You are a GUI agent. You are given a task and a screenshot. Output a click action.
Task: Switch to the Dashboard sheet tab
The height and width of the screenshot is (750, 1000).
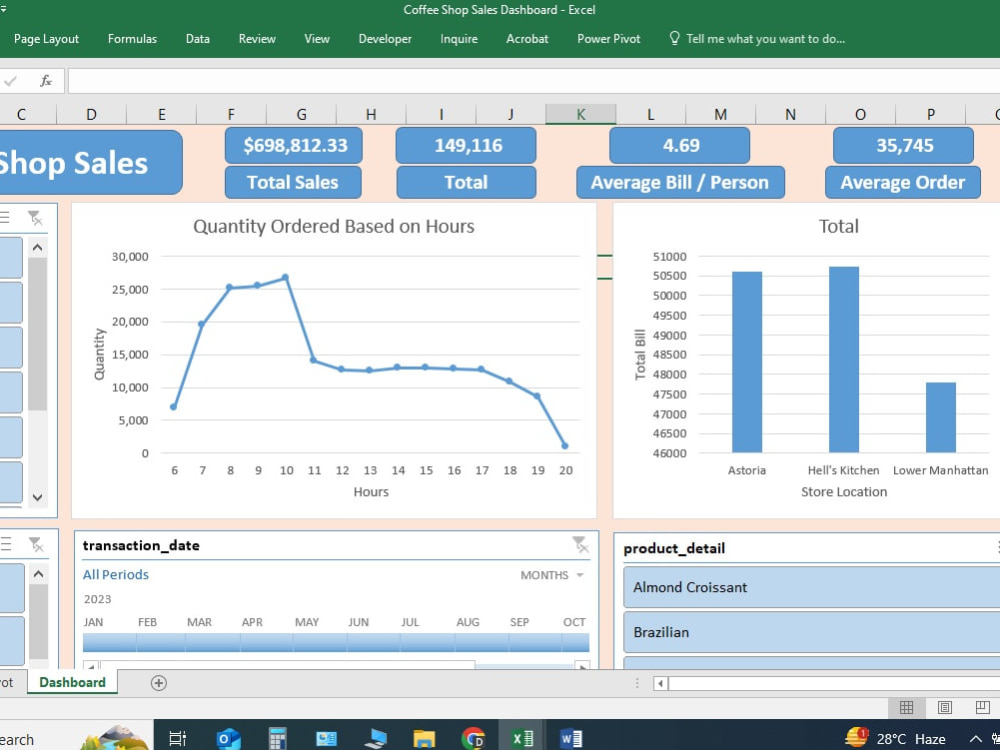click(x=72, y=682)
